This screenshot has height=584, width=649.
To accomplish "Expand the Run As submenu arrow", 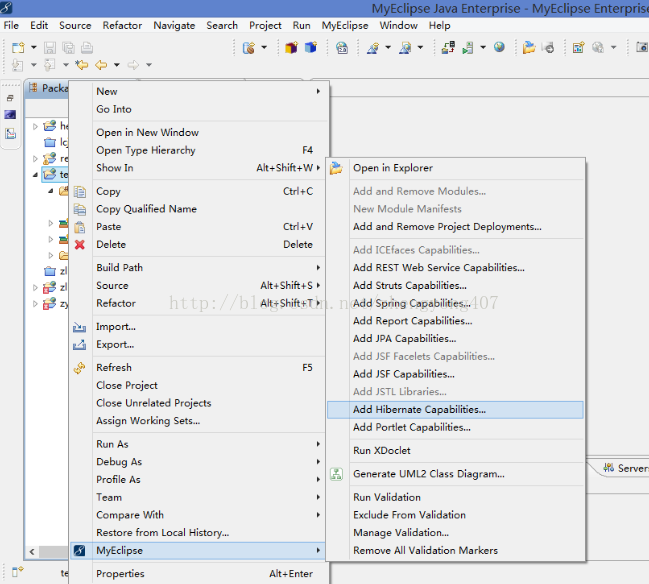I will [x=318, y=444].
